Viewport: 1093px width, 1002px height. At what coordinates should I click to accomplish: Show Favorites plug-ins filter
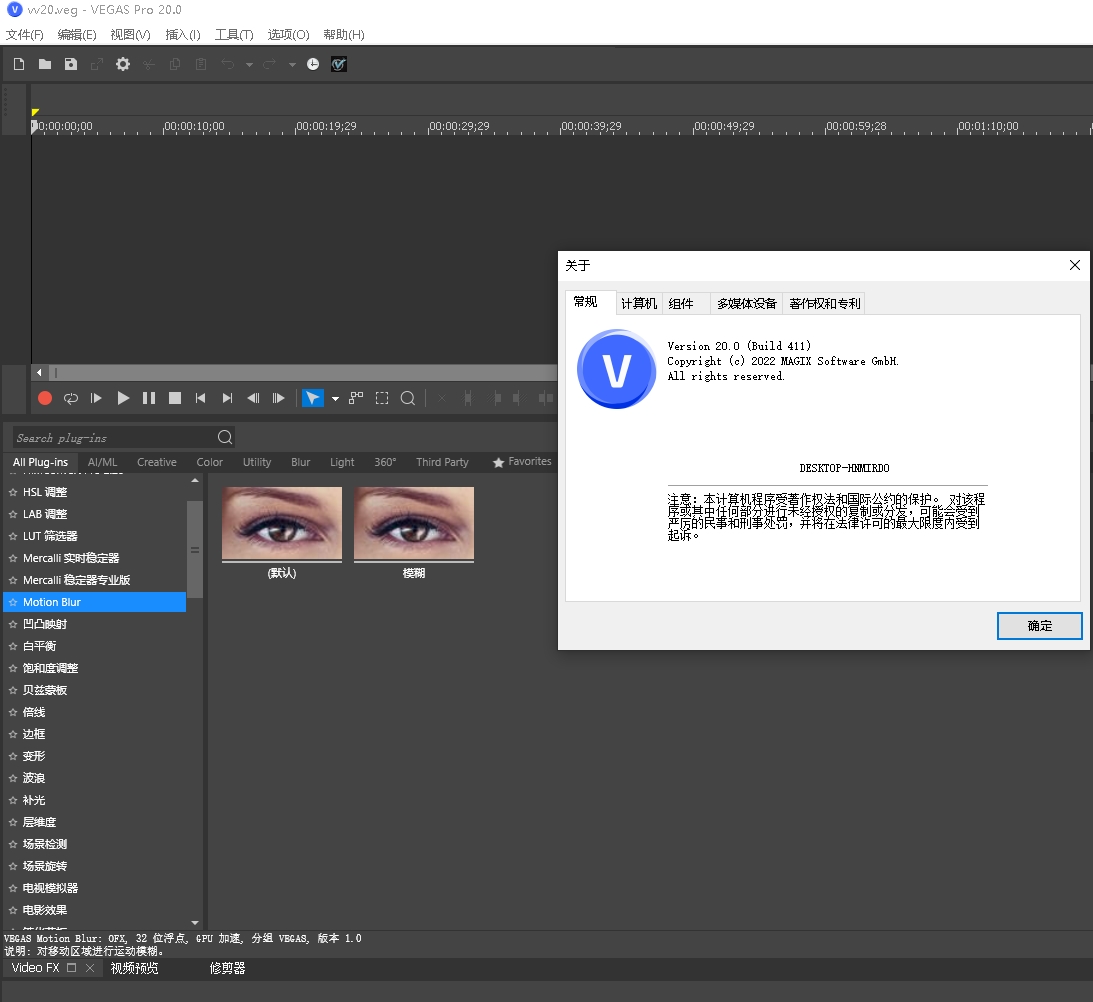(522, 462)
